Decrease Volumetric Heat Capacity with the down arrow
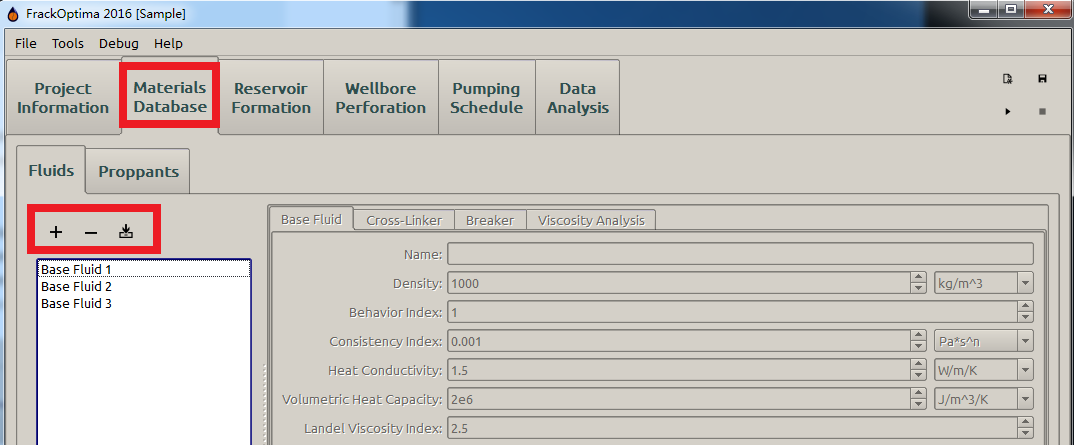The width and height of the screenshot is (1074, 445). [x=919, y=405]
